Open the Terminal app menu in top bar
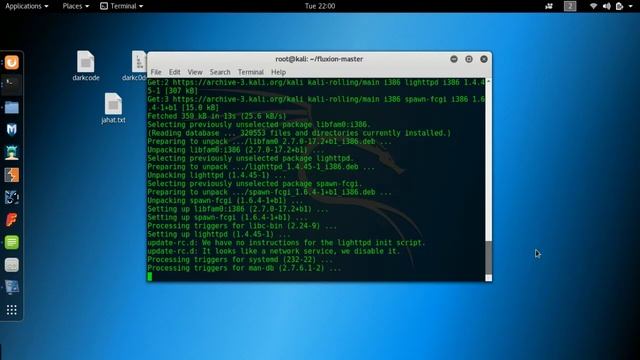640x360 pixels. pyautogui.click(x=122, y=6)
